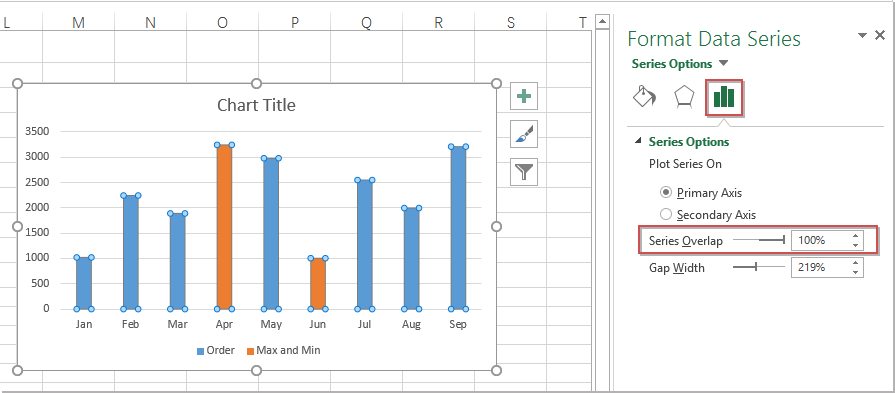Click the Series Overlap 100% value field
The image size is (895, 393).
coord(820,241)
